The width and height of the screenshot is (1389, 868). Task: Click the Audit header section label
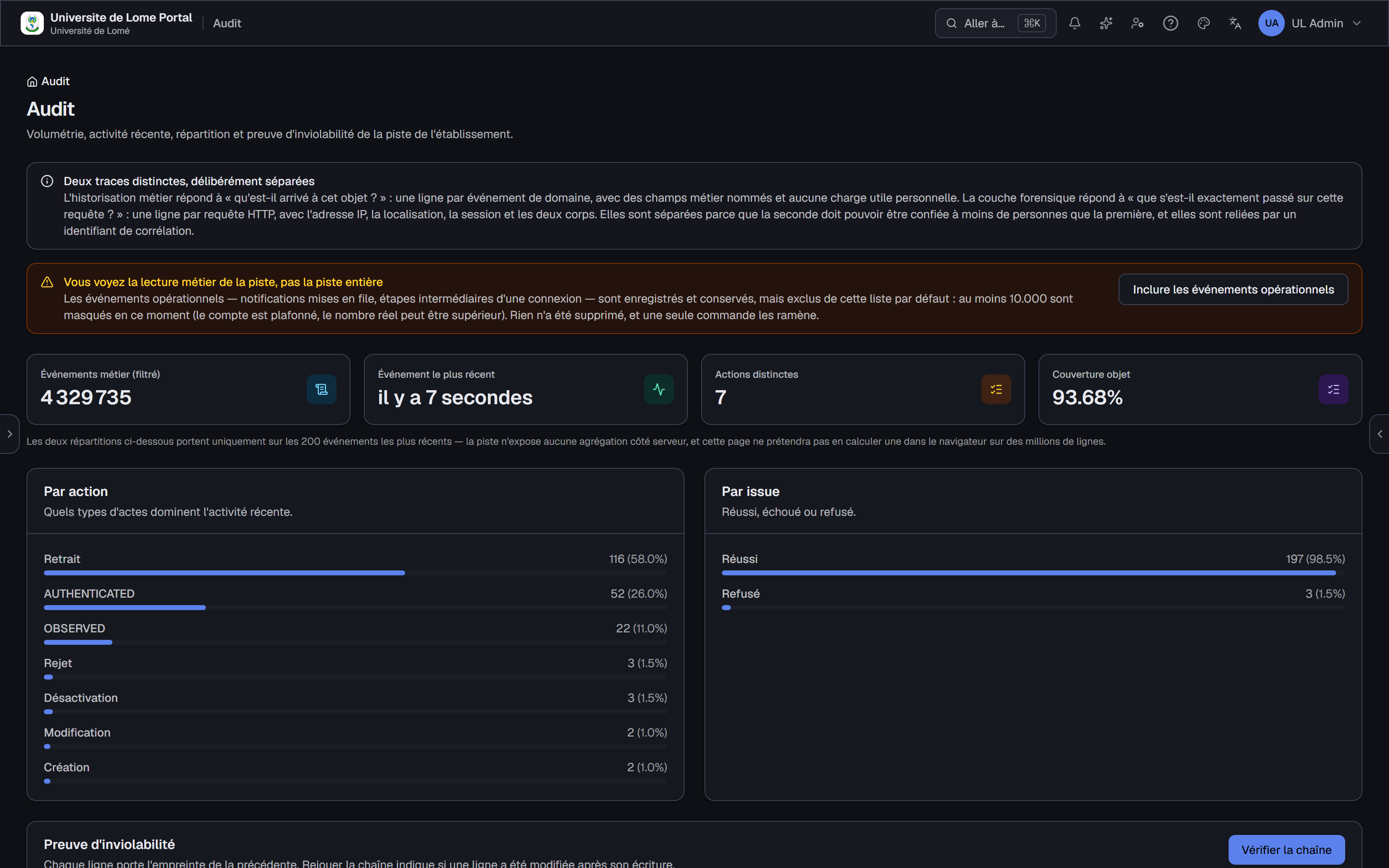coord(227,23)
